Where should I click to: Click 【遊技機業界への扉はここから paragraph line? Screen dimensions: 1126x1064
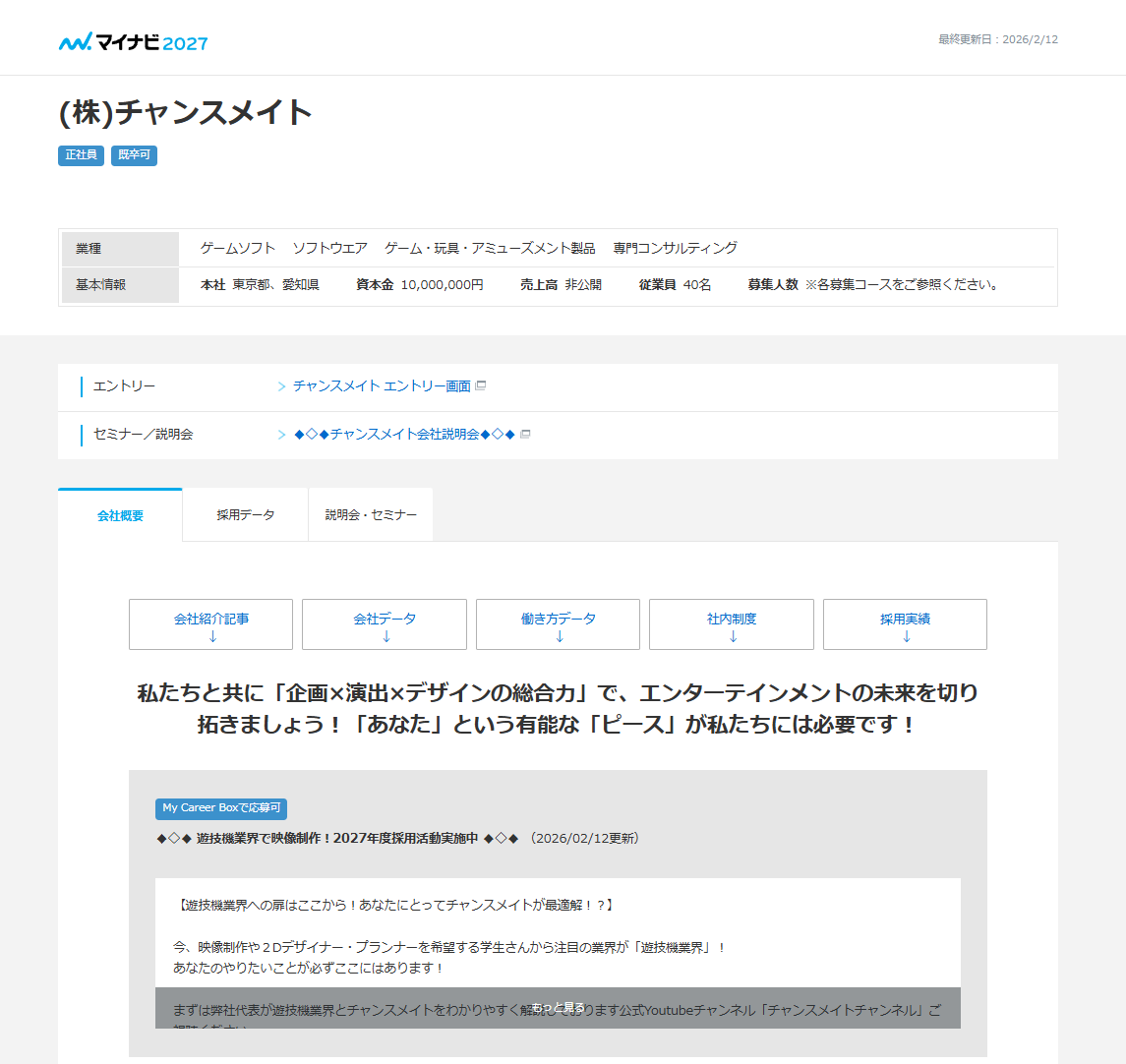click(x=394, y=906)
